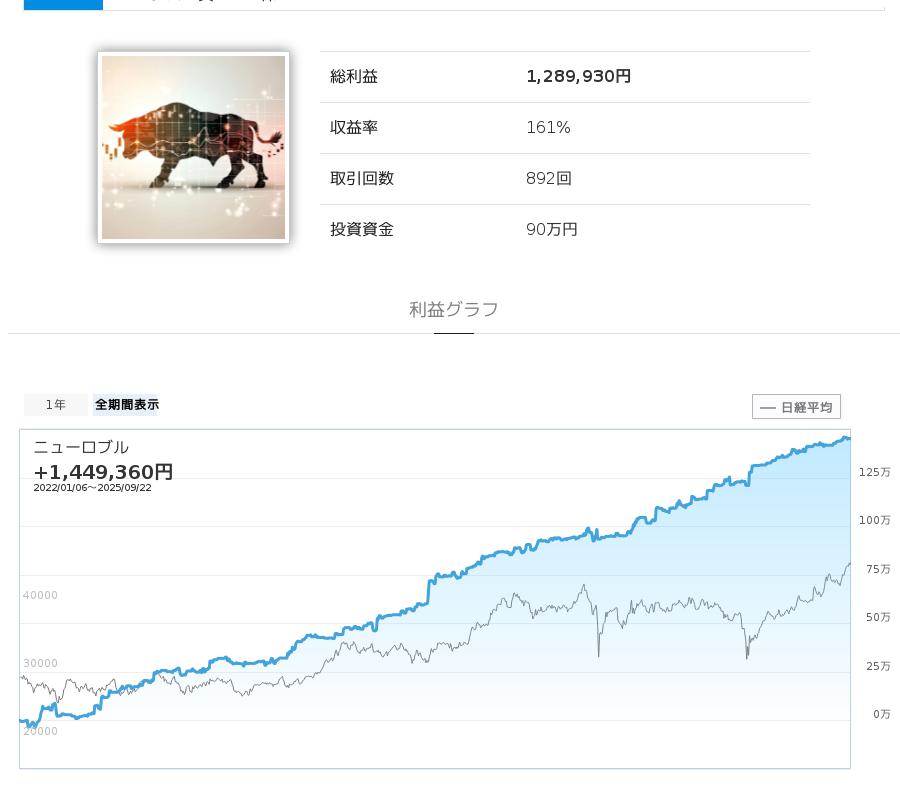Select the 1年 range tab

56,405
